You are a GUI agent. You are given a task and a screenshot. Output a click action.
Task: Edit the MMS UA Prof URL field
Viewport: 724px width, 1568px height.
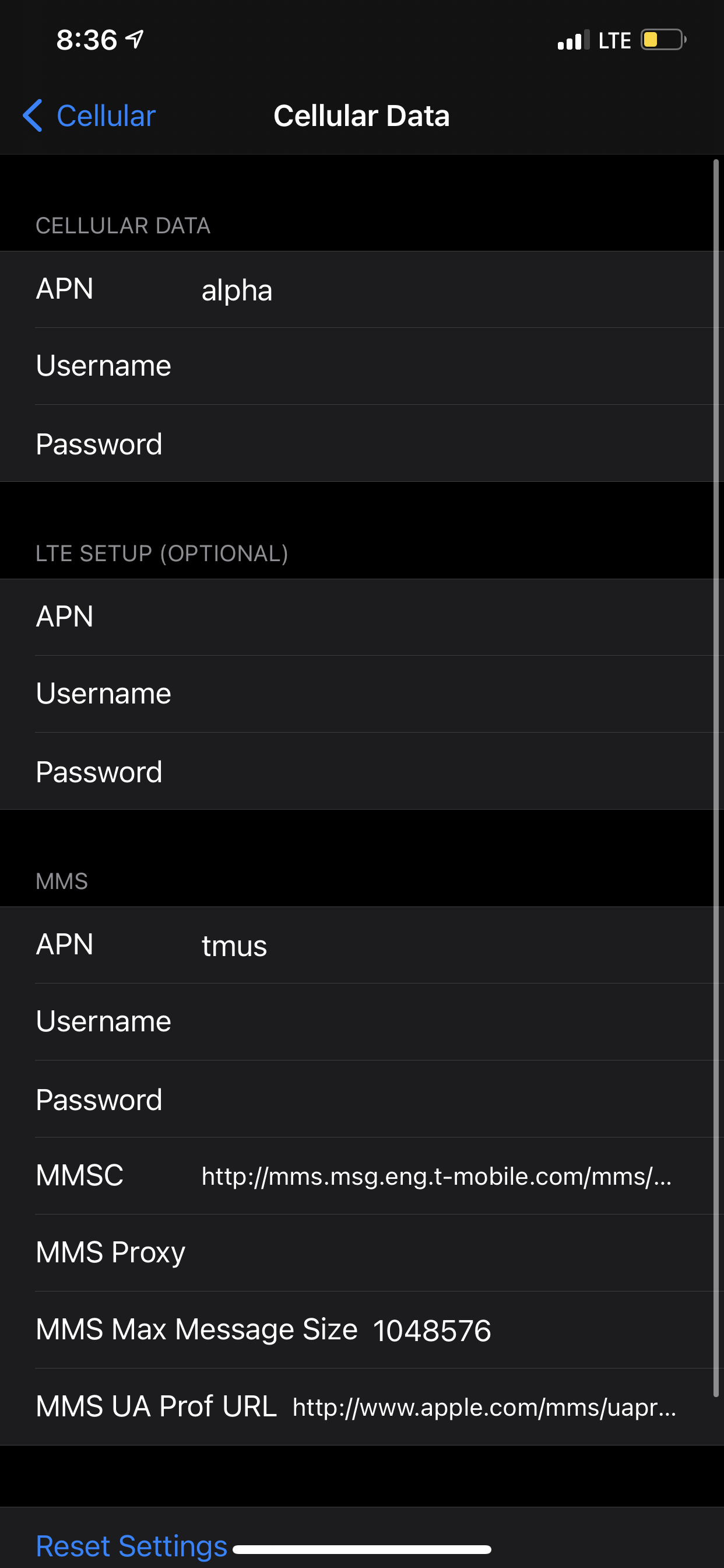point(362,1406)
